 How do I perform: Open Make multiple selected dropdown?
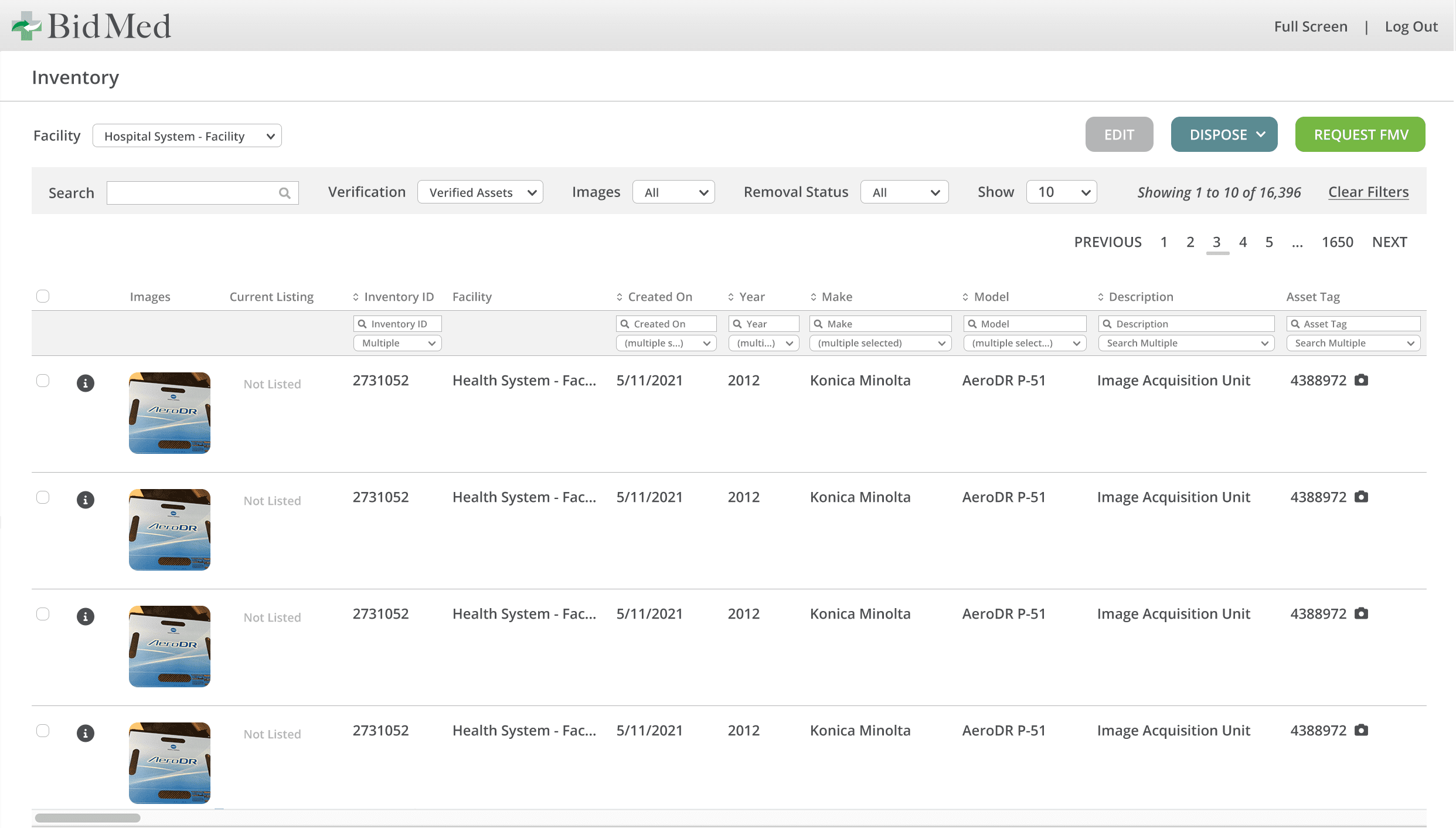coord(880,343)
